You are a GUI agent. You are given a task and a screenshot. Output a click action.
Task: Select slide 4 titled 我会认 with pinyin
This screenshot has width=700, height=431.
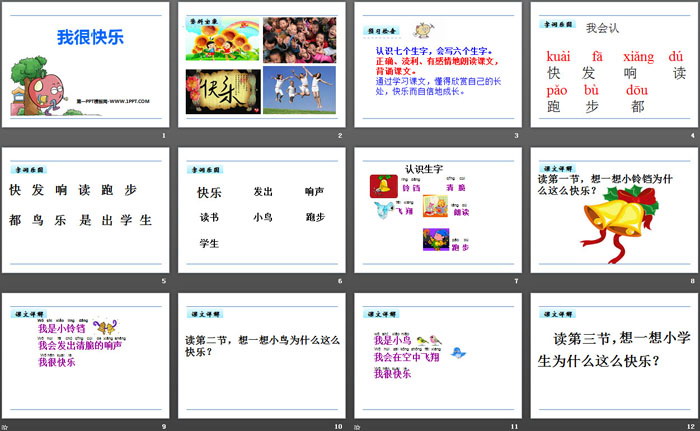(614, 65)
